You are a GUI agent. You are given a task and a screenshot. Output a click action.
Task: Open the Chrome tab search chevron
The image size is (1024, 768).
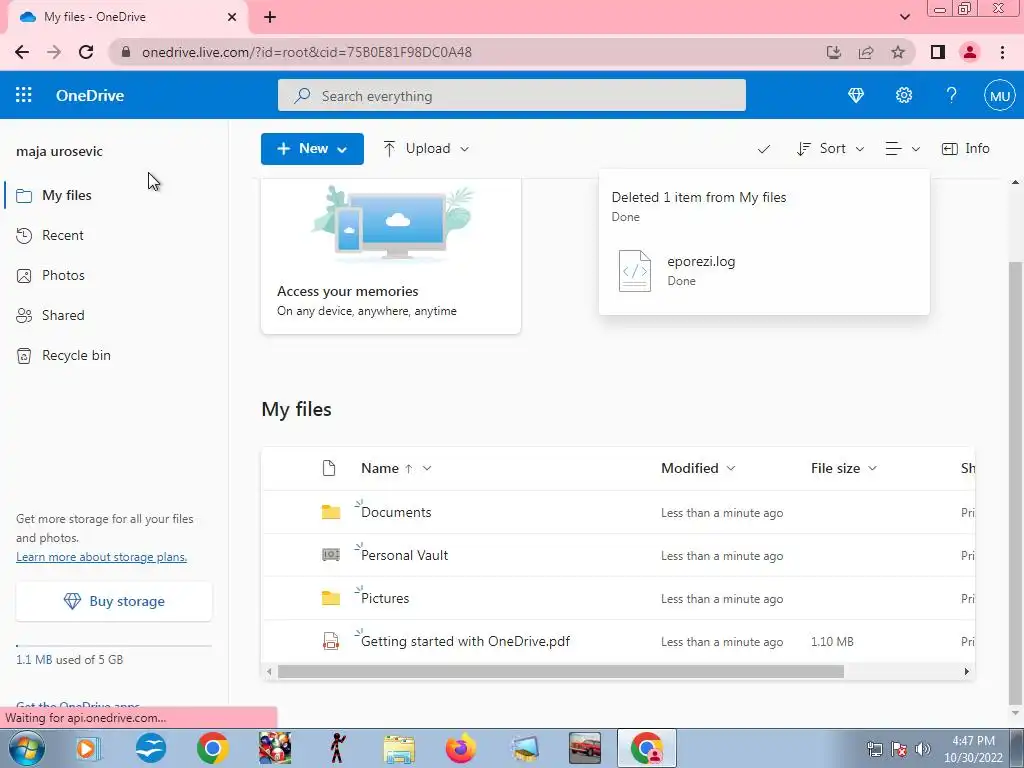point(904,17)
